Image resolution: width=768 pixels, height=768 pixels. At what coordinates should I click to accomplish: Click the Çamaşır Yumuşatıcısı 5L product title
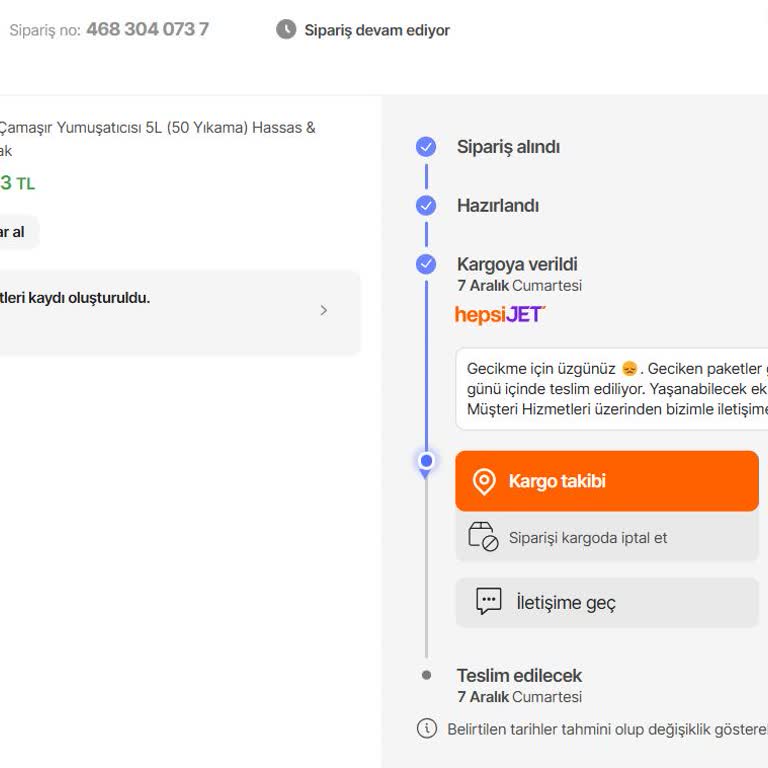[157, 139]
